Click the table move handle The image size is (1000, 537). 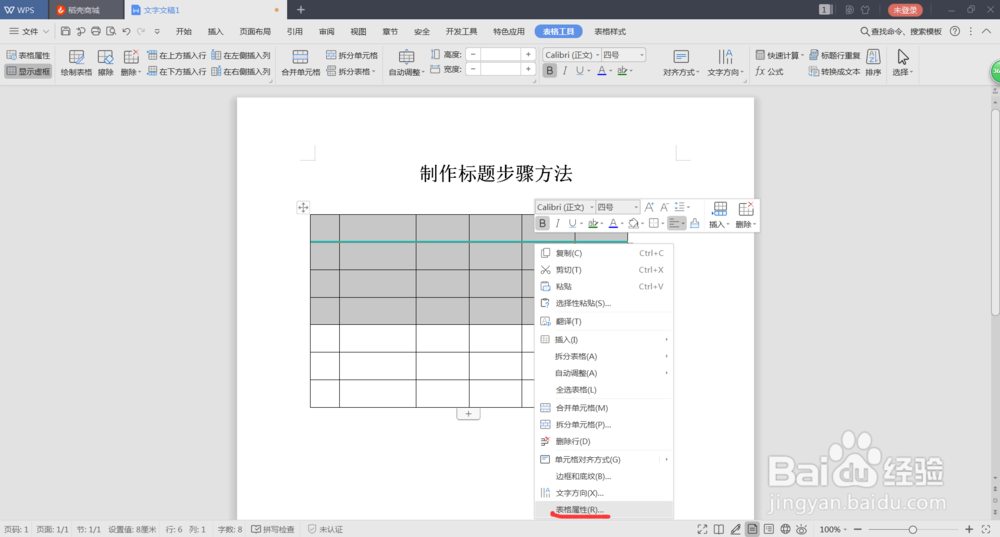[303, 207]
